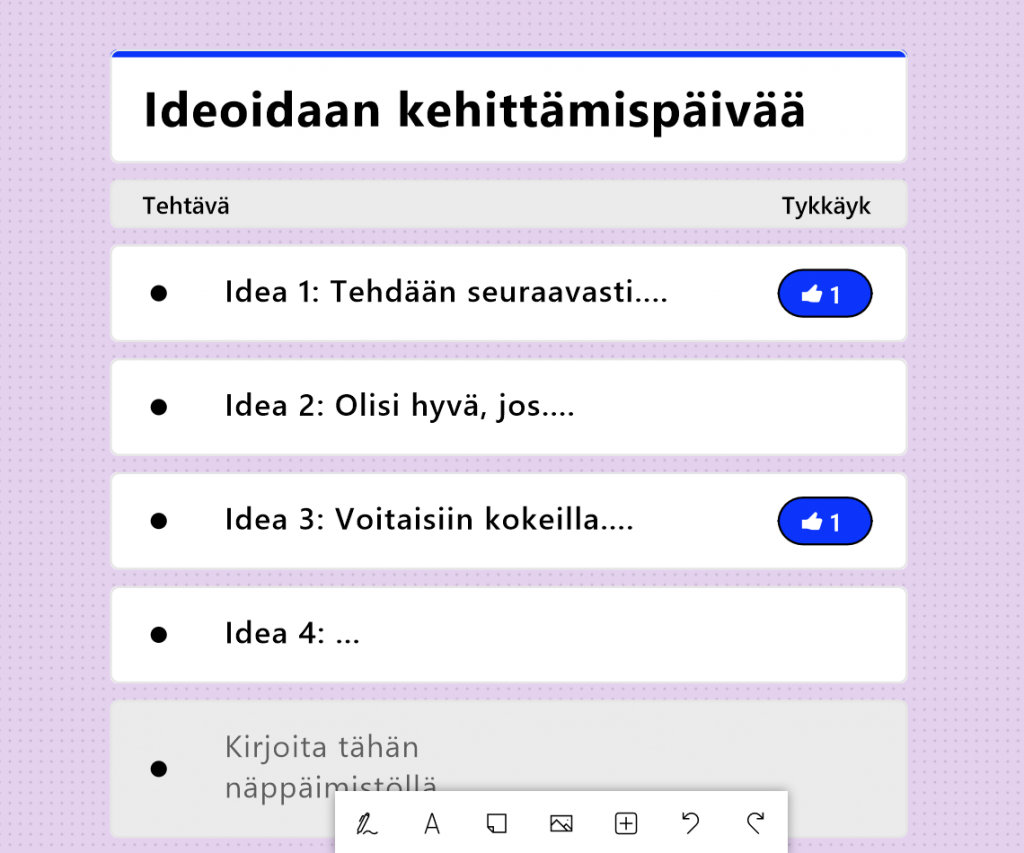Select the inking pen tool
The height and width of the screenshot is (853, 1024).
367,824
